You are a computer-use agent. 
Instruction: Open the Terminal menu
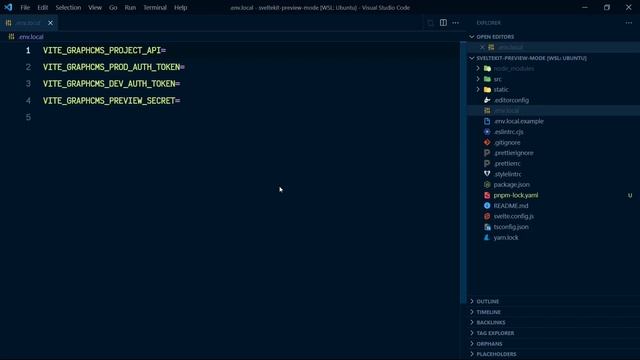pyautogui.click(x=155, y=7)
